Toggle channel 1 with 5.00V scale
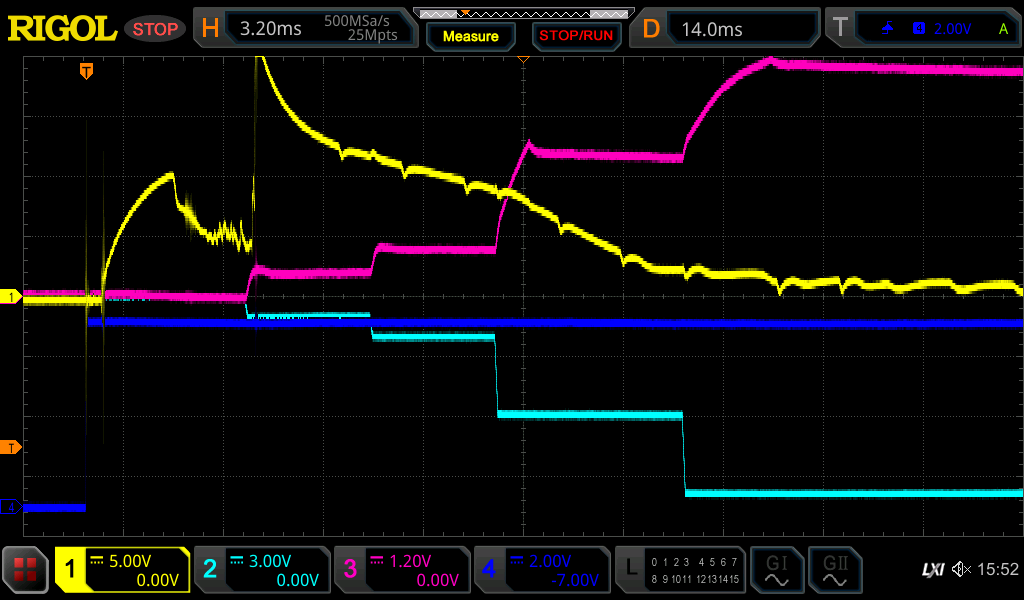The width and height of the screenshot is (1024, 600). (122, 570)
